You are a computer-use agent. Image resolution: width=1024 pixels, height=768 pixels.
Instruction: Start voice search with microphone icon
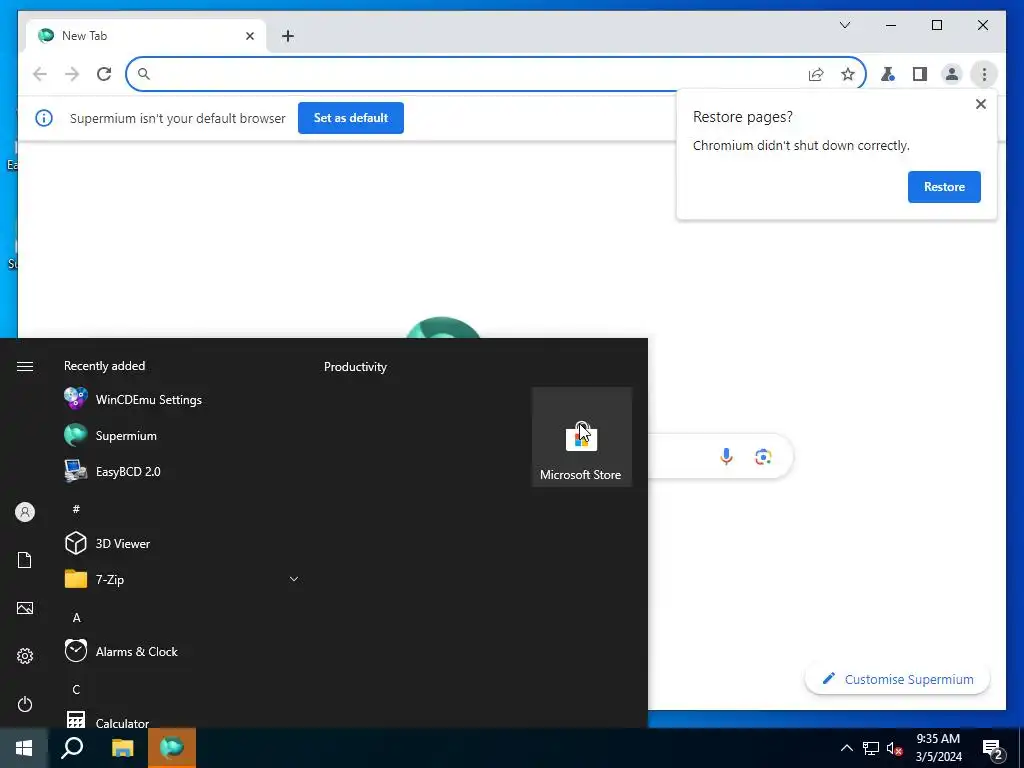click(726, 456)
